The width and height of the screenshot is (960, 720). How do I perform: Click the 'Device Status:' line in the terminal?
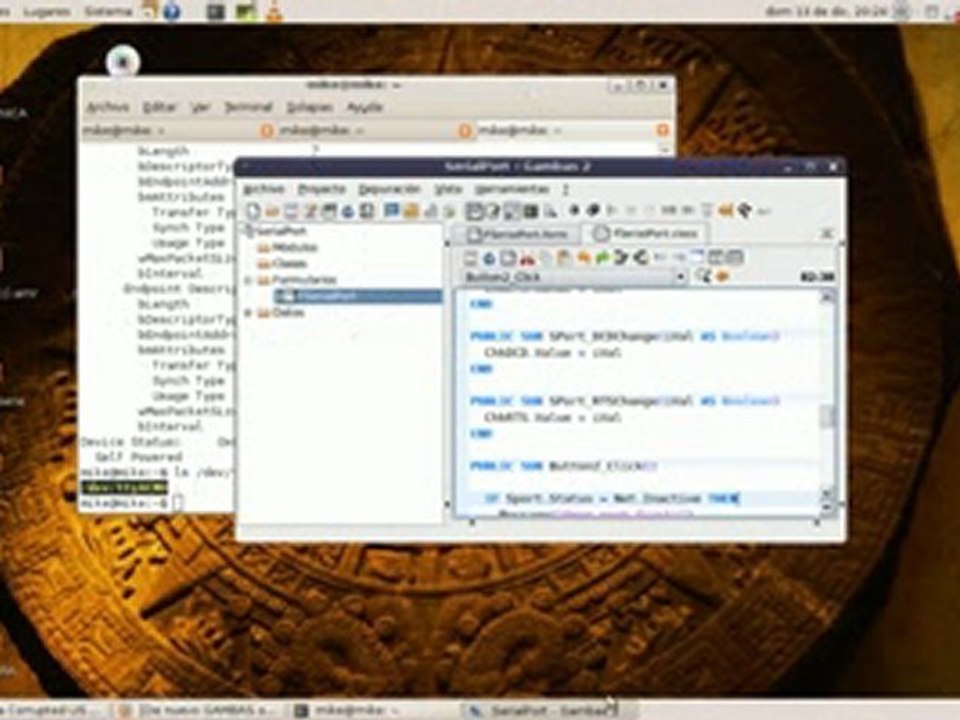tap(131, 441)
